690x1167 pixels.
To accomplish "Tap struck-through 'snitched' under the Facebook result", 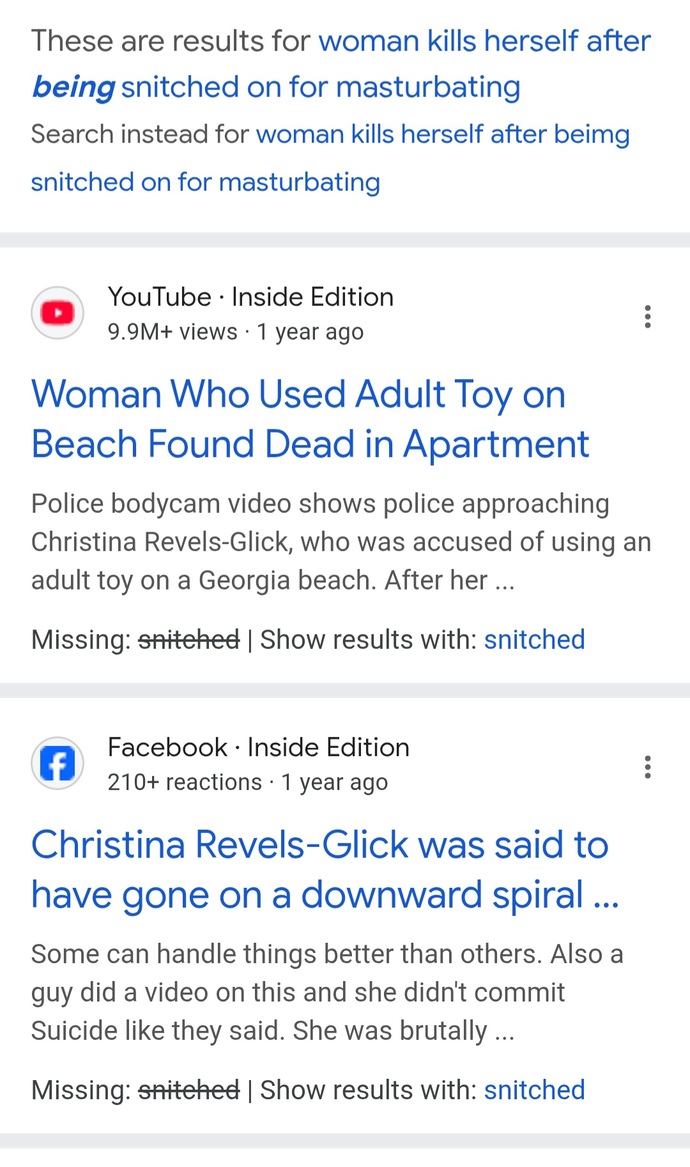I will [x=189, y=1090].
